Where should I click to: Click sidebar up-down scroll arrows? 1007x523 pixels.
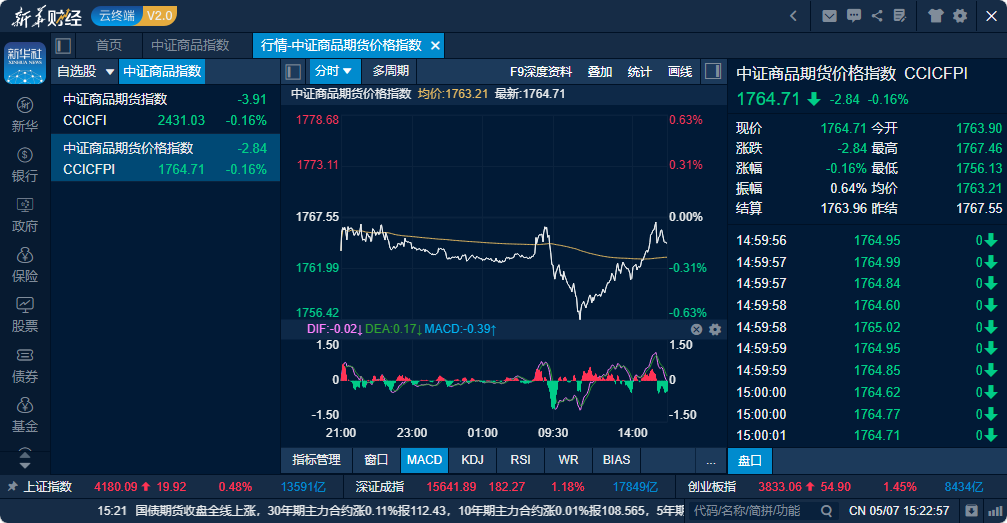24,458
